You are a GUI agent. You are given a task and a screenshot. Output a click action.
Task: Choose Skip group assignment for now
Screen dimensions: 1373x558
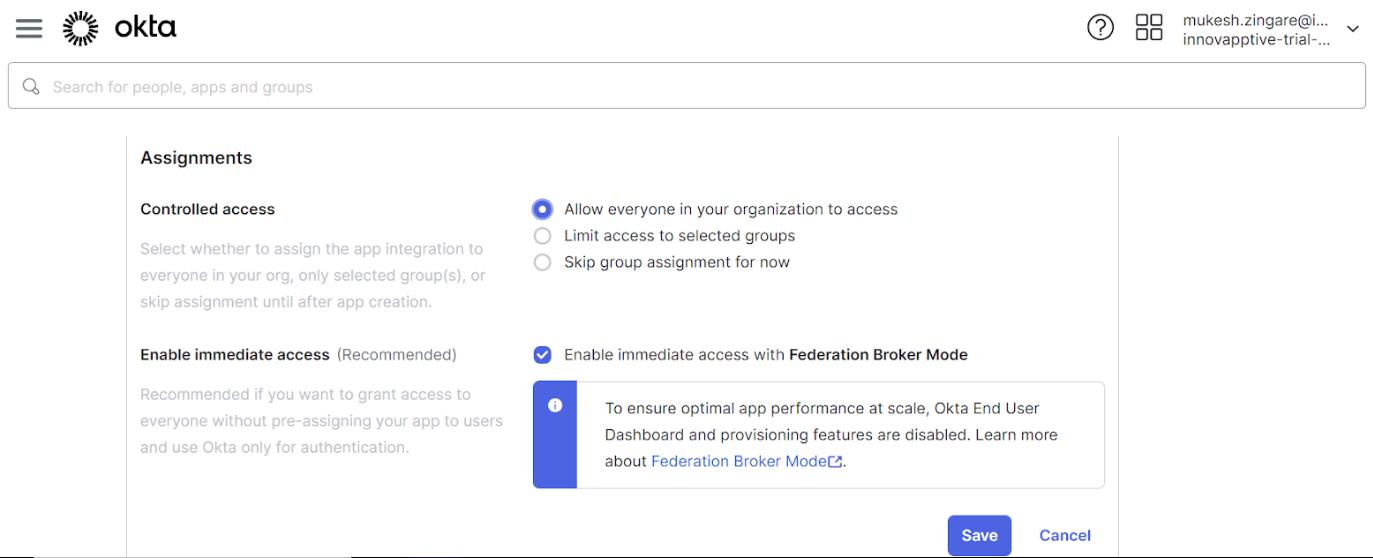tap(542, 262)
